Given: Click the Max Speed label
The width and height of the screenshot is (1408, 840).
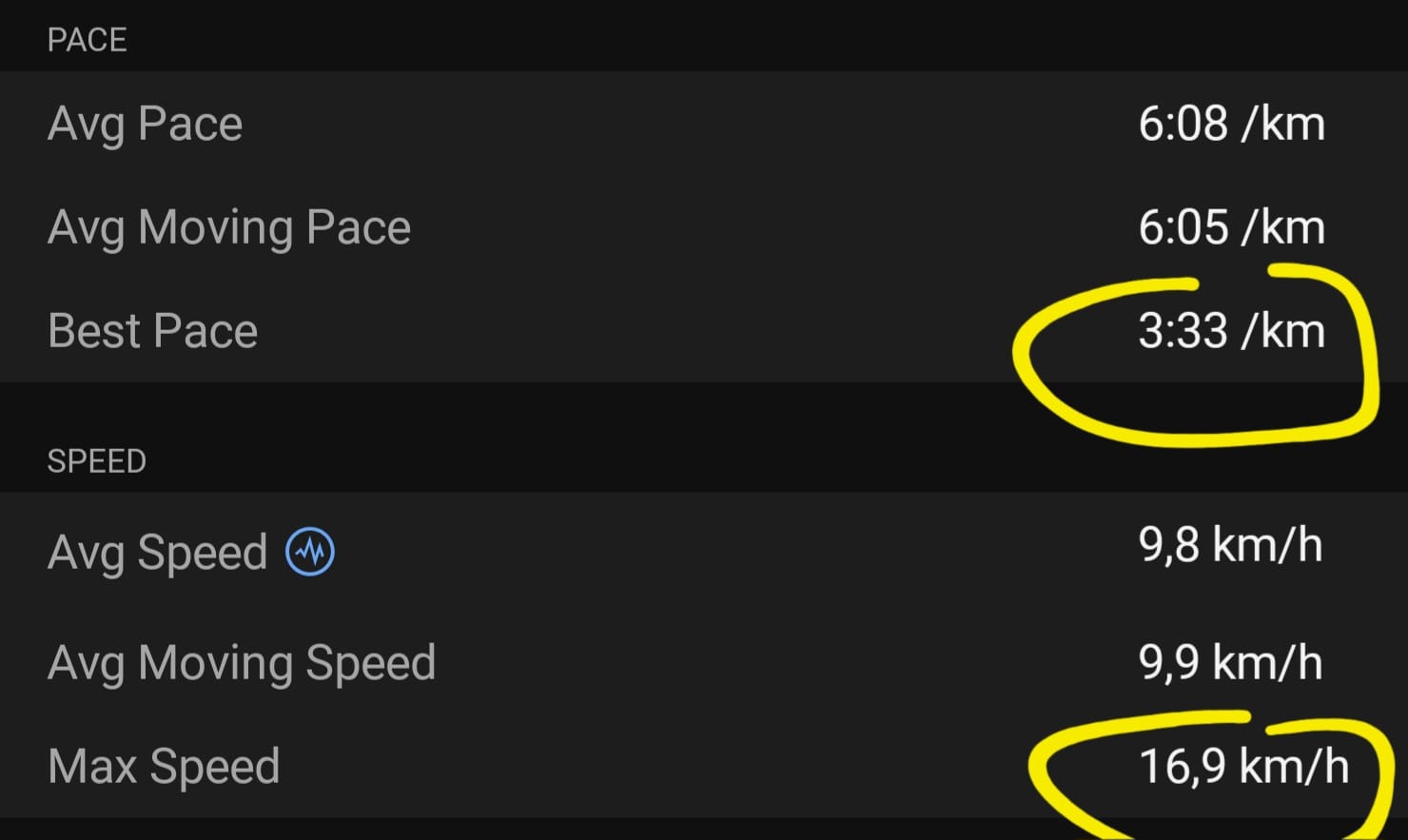Looking at the screenshot, I should pyautogui.click(x=164, y=767).
